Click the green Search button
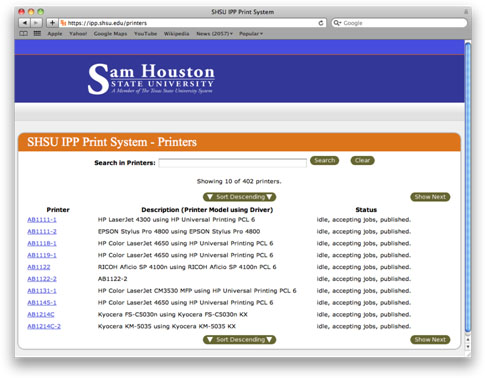This screenshot has width=485, height=378. (x=324, y=161)
